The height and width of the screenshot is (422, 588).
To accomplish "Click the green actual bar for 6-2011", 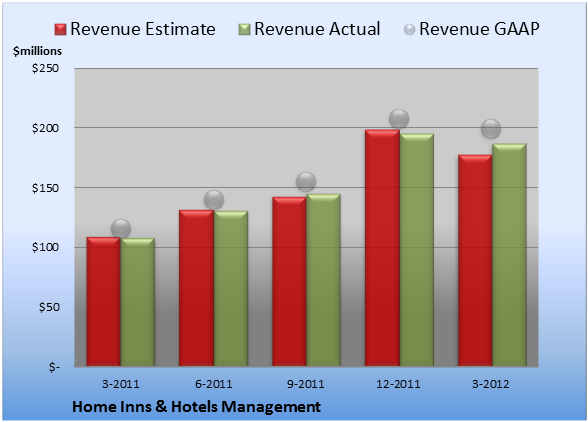I will coord(230,288).
